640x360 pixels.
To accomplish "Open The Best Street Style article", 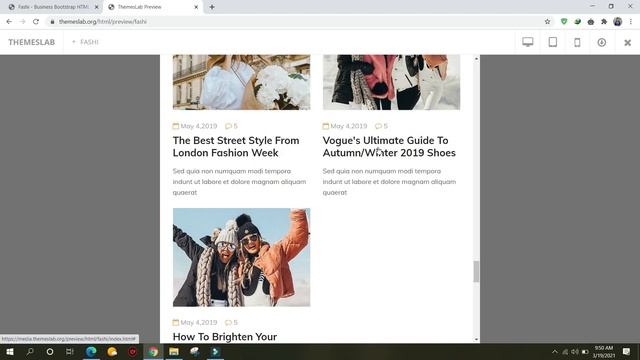I will 236,147.
